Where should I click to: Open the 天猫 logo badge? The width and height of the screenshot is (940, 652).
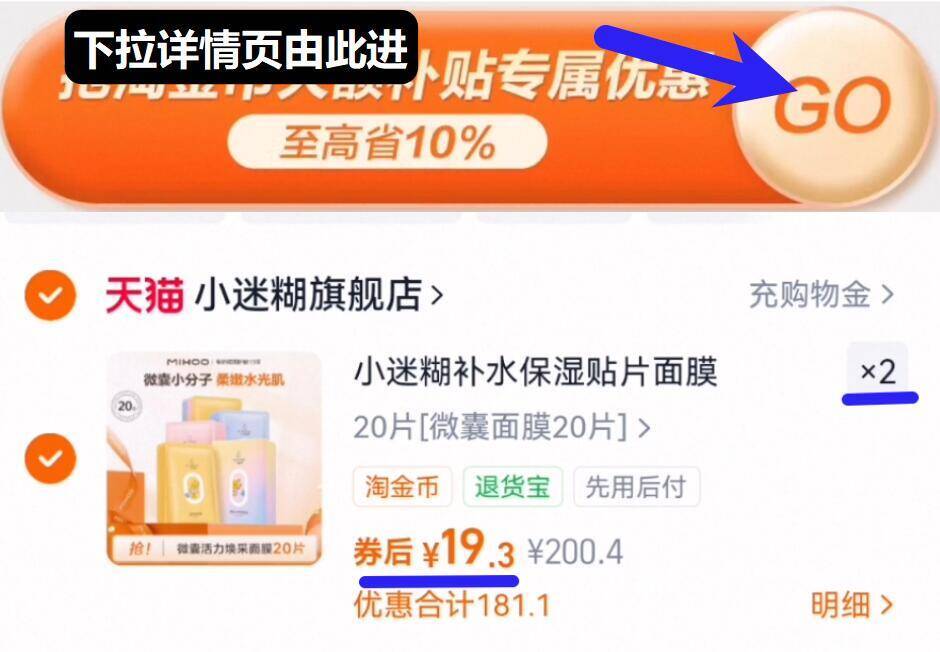144,295
